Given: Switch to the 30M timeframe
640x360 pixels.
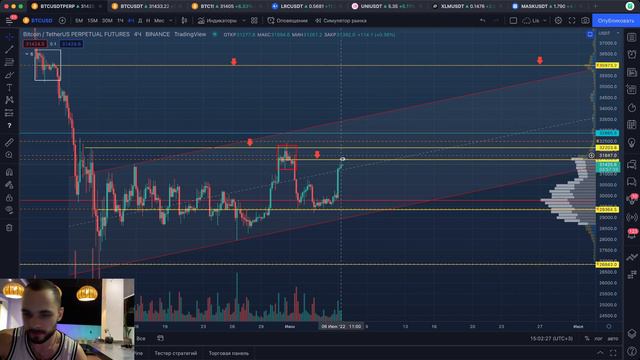Looking at the screenshot, I should pos(107,20).
